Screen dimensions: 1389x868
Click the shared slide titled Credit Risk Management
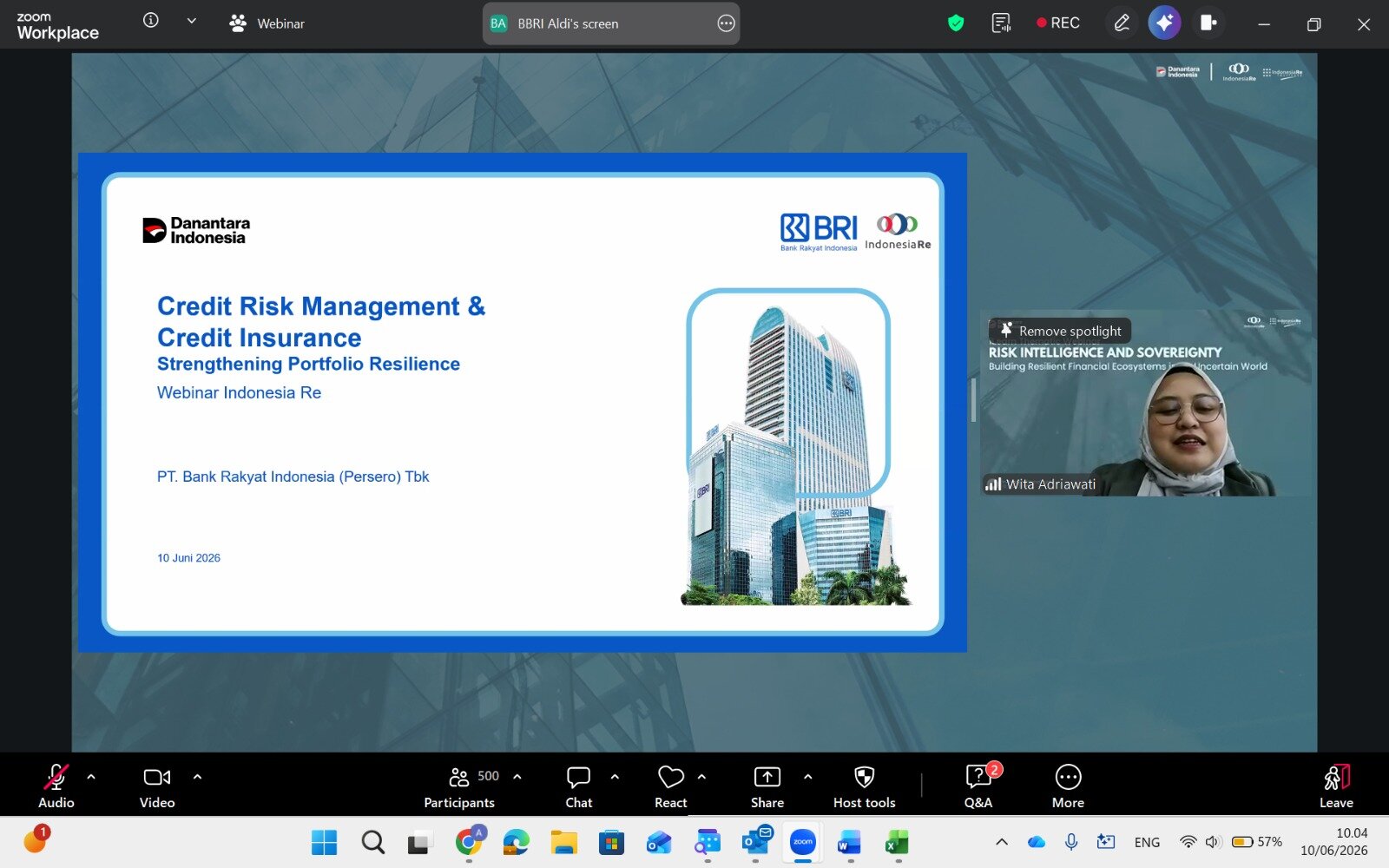[x=523, y=403]
